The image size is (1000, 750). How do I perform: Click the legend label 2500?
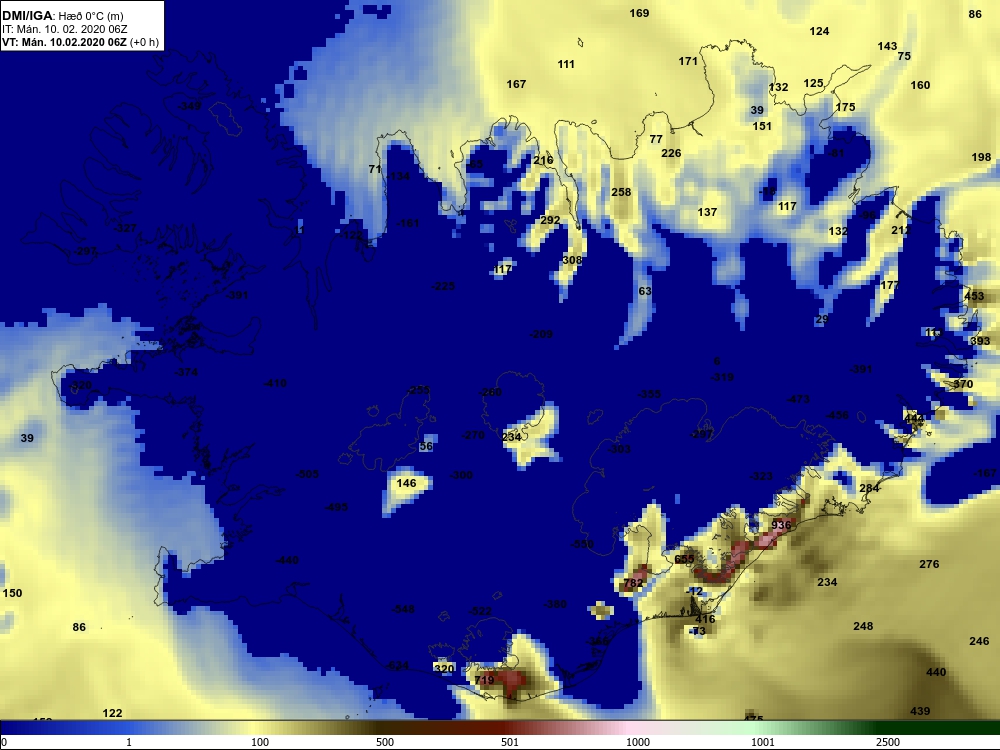click(x=888, y=742)
